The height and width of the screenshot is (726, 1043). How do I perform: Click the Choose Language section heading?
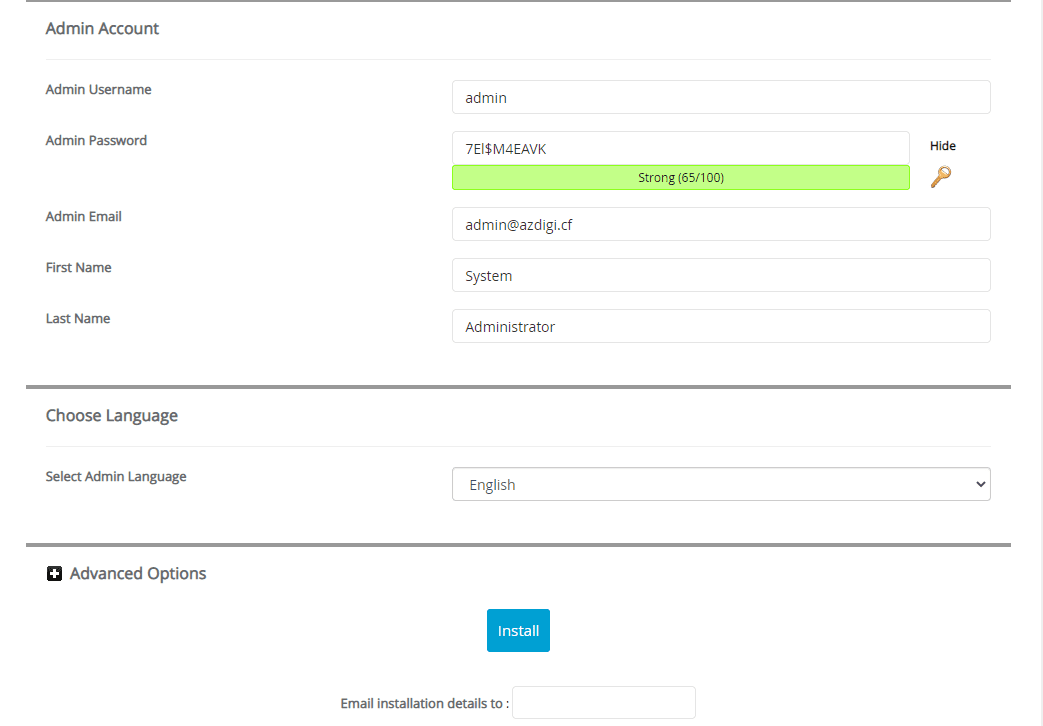(x=112, y=416)
